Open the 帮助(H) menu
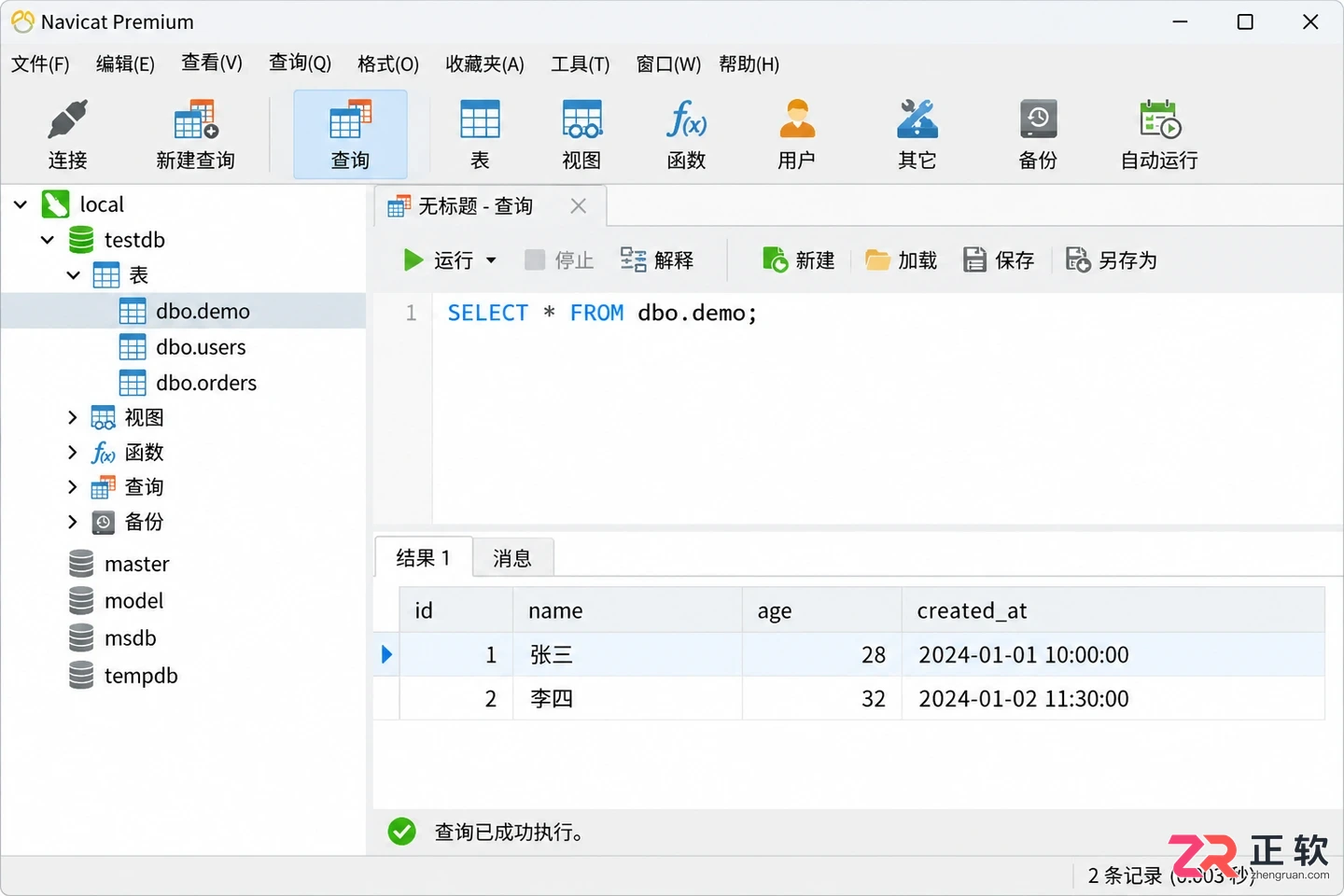1344x896 pixels. [x=749, y=63]
